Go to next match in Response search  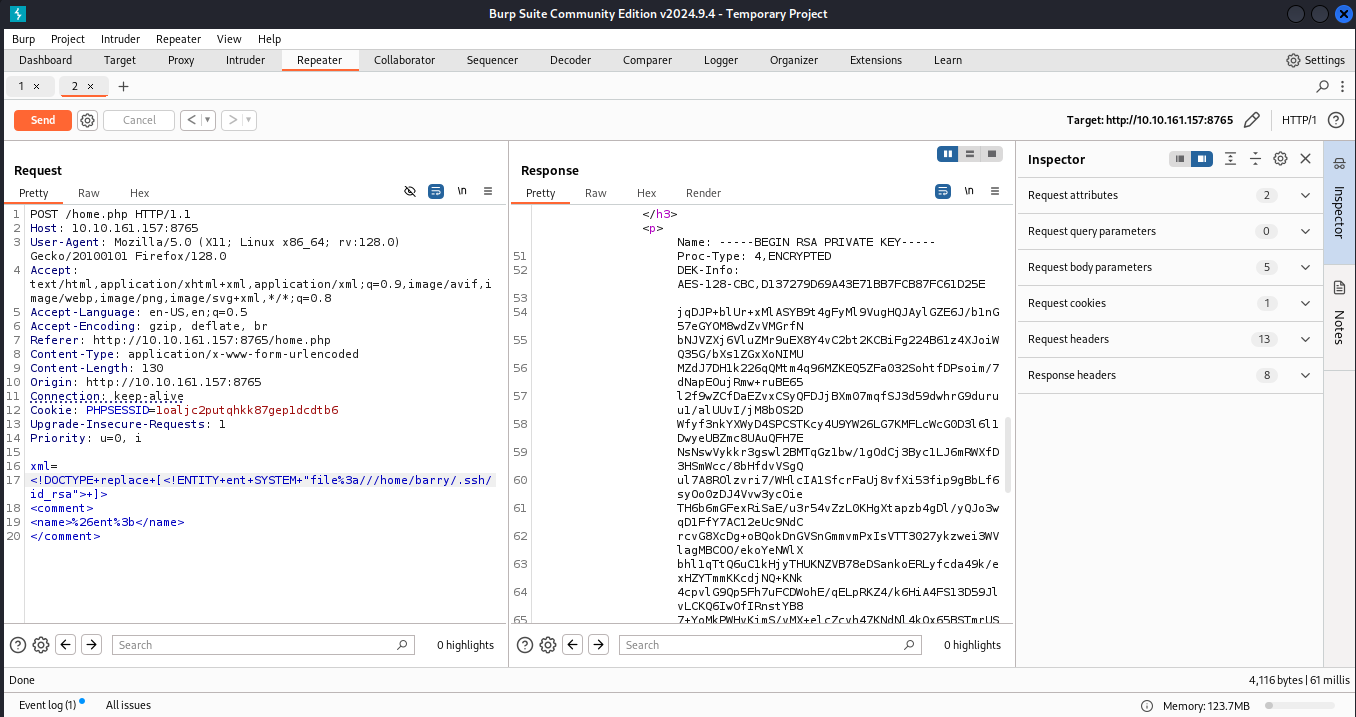[598, 645]
